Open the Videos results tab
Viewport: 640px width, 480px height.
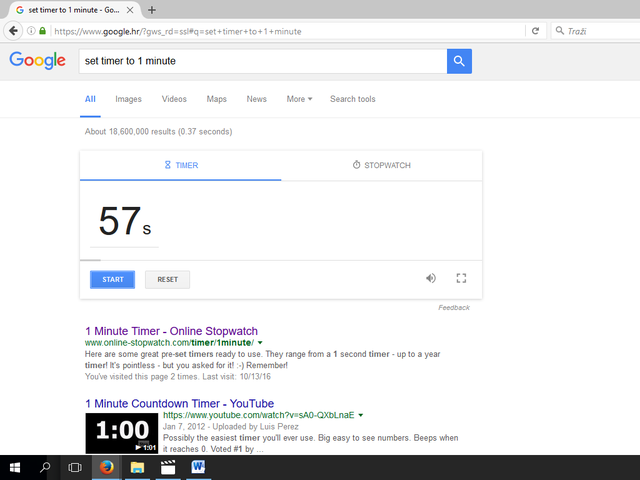pyautogui.click(x=174, y=99)
